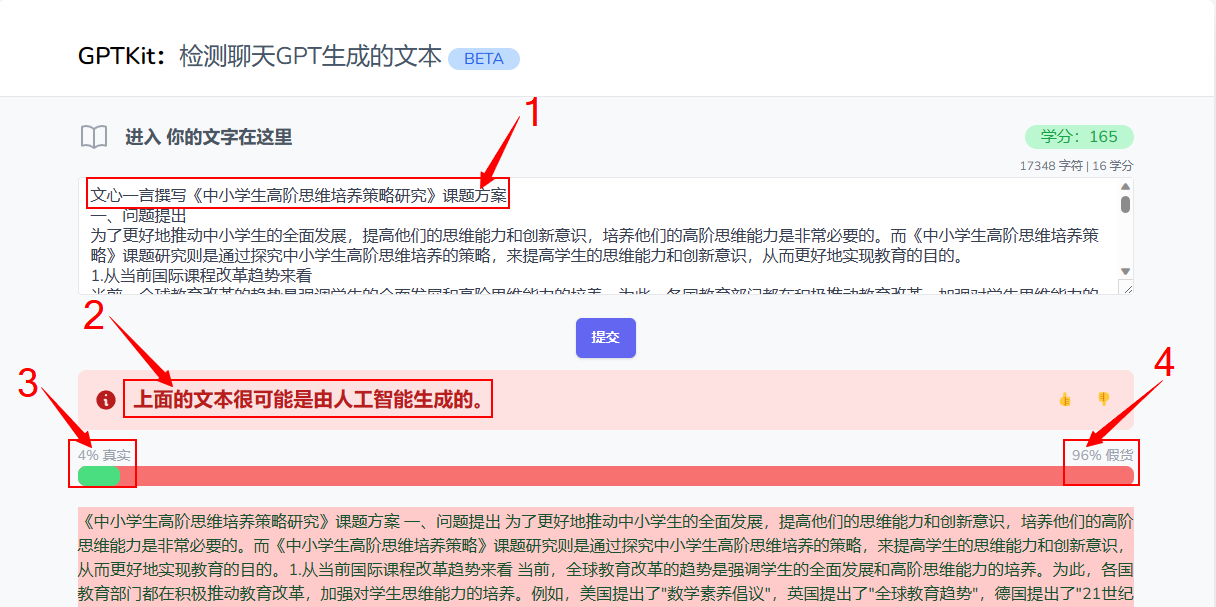Click the 上面的文本很可能是由人工智能生成的 alert message

pos(309,400)
